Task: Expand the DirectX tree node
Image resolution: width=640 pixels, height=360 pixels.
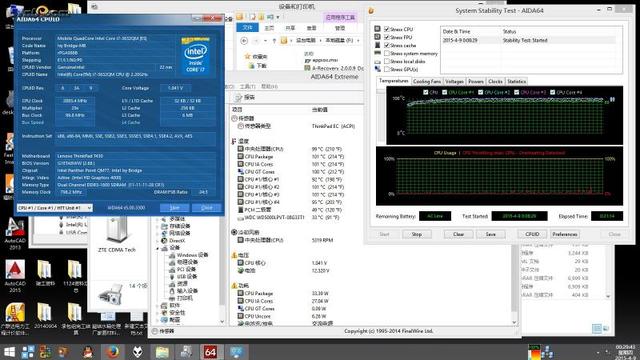Action: click(x=158, y=241)
